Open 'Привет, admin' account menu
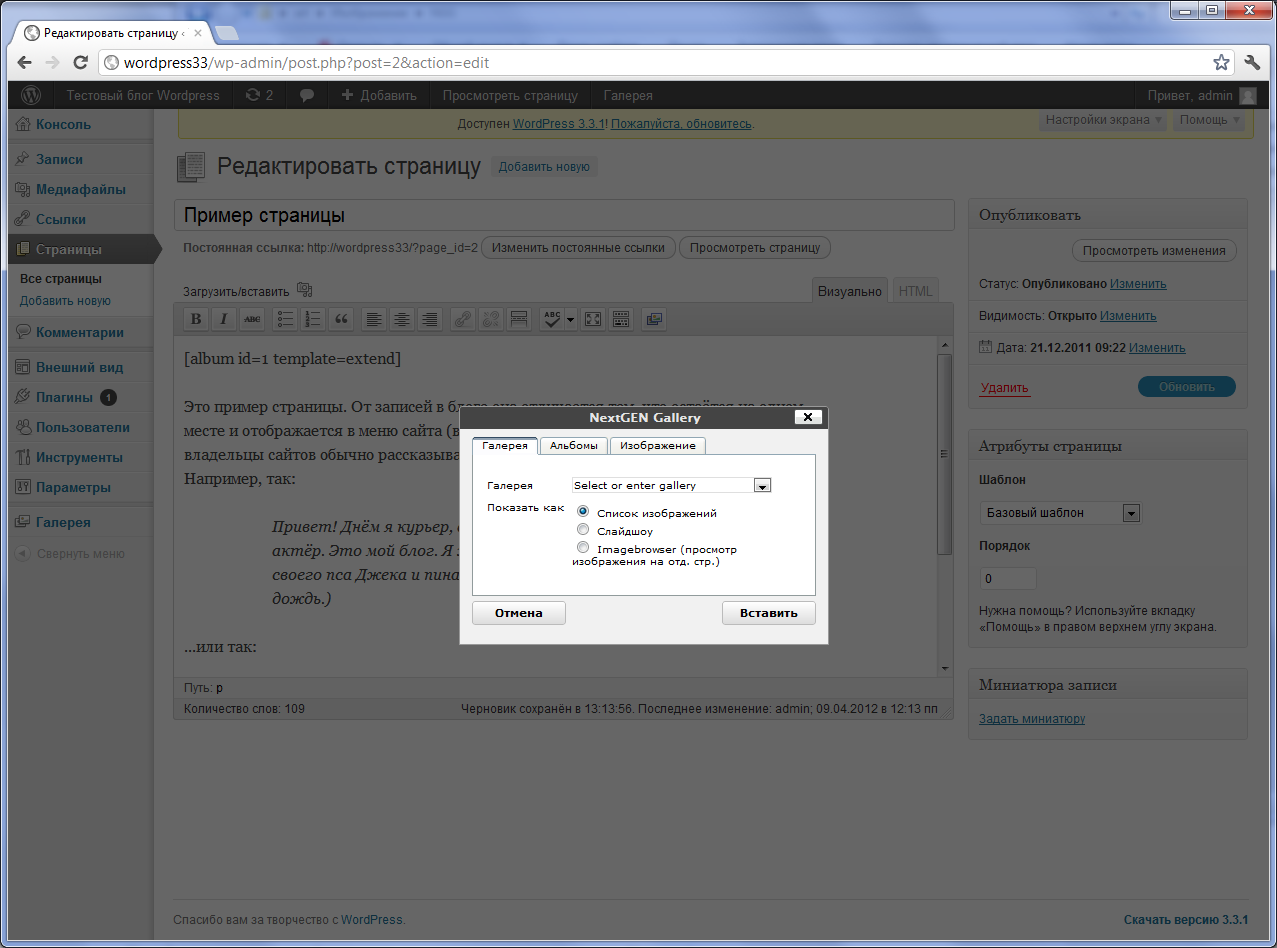This screenshot has height=948, width=1277. click(1201, 95)
